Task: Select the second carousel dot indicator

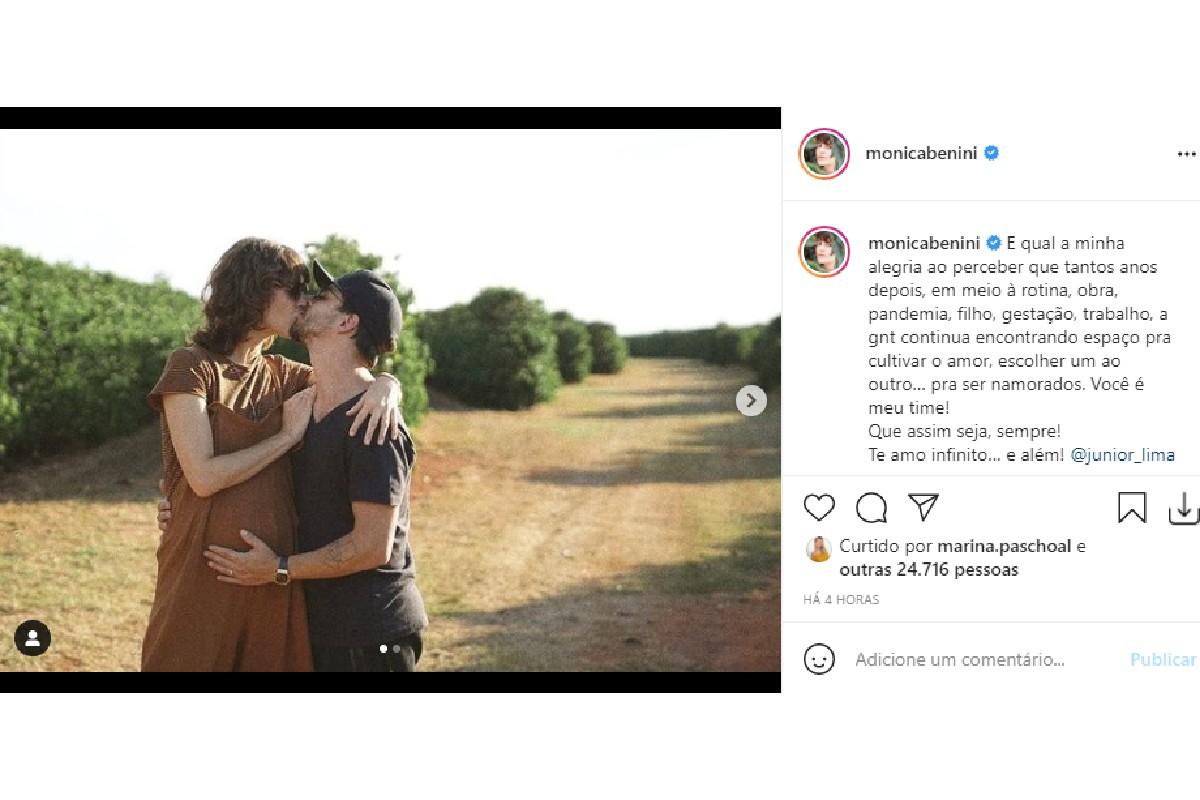Action: [x=397, y=649]
